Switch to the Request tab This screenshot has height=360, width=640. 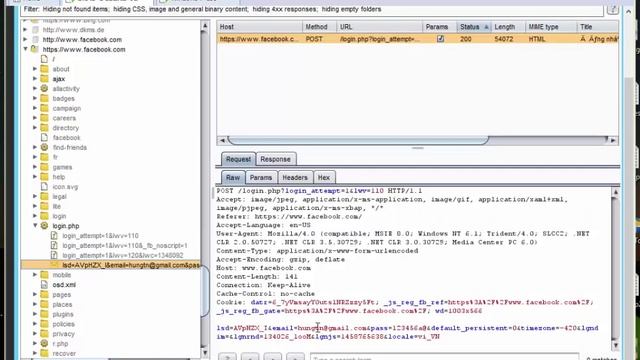coord(238,159)
